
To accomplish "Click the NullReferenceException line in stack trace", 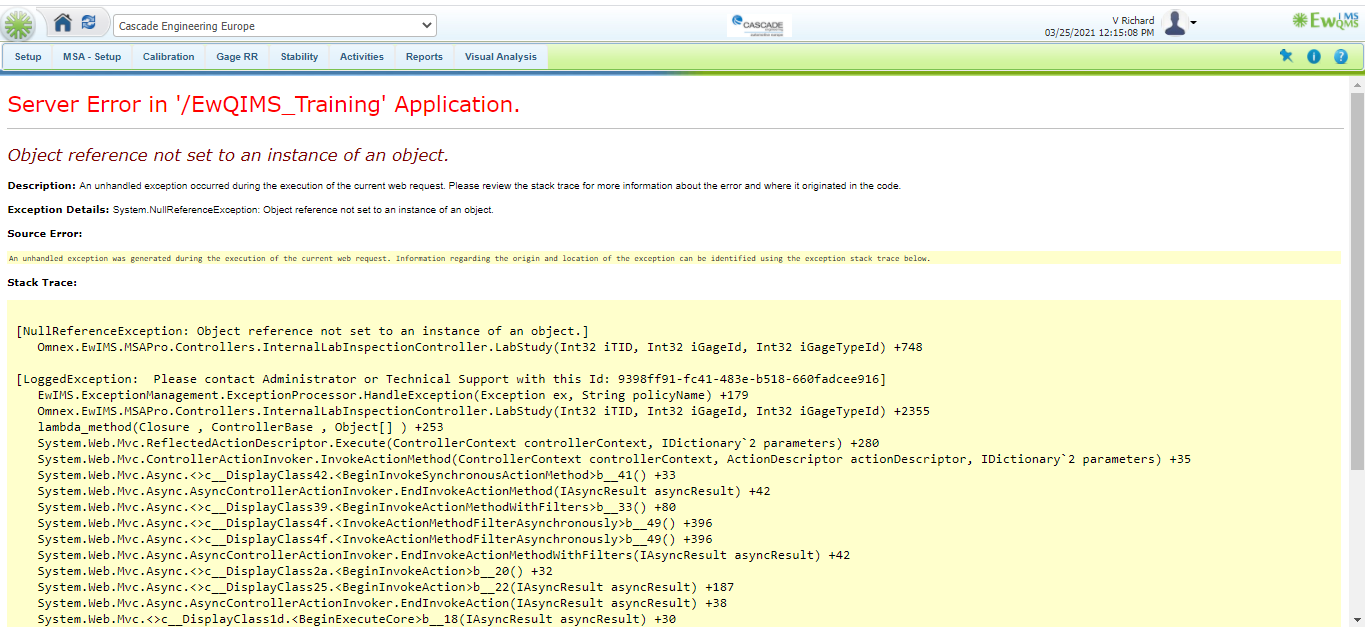I will click(x=303, y=331).
